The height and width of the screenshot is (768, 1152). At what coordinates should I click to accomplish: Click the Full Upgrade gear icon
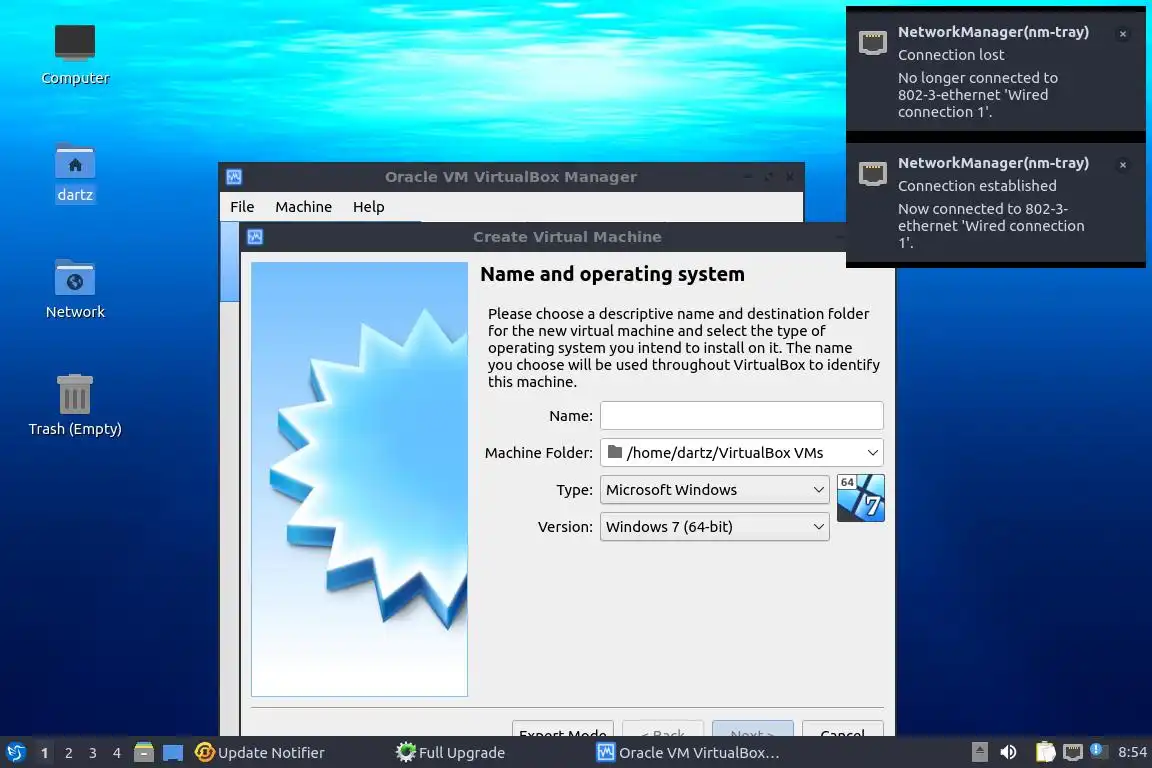pos(406,752)
